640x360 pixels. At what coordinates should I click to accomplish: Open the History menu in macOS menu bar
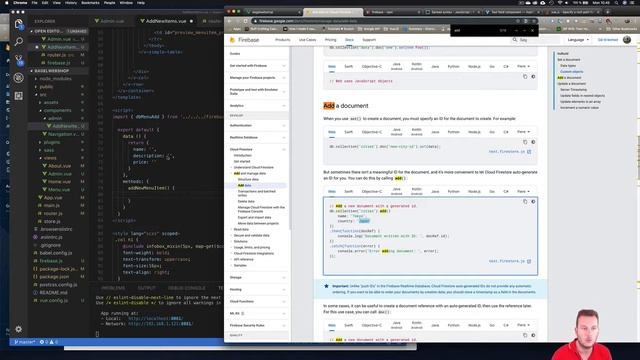[71, 2]
